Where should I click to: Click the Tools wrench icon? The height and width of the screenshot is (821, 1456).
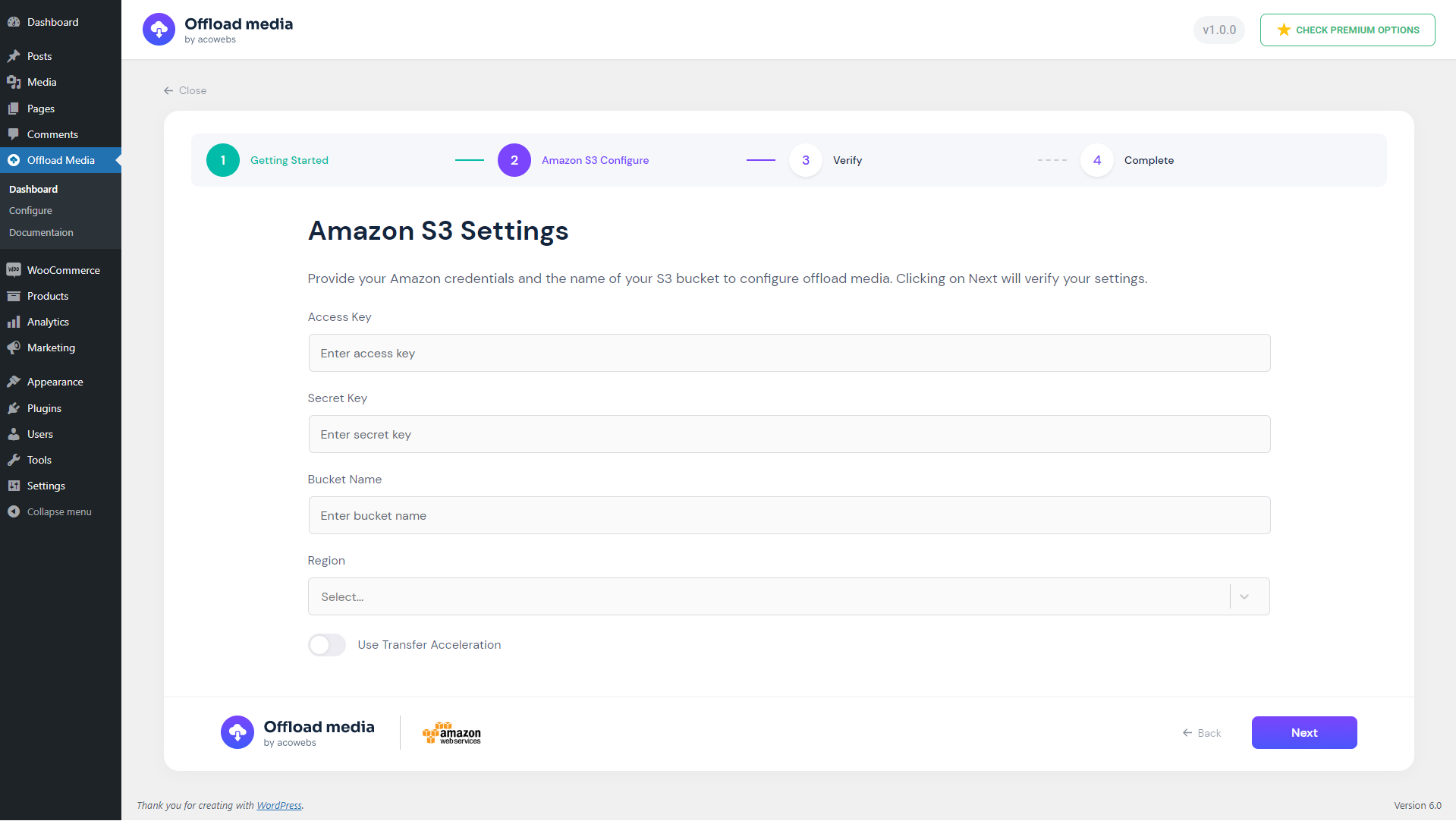point(14,460)
